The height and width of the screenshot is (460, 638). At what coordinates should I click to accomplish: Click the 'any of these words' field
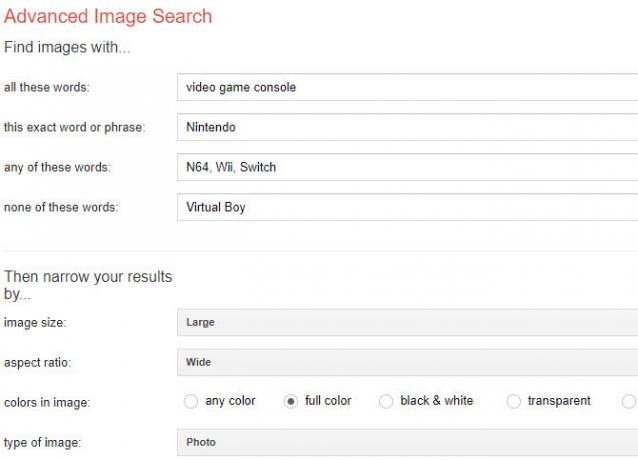coord(407,167)
